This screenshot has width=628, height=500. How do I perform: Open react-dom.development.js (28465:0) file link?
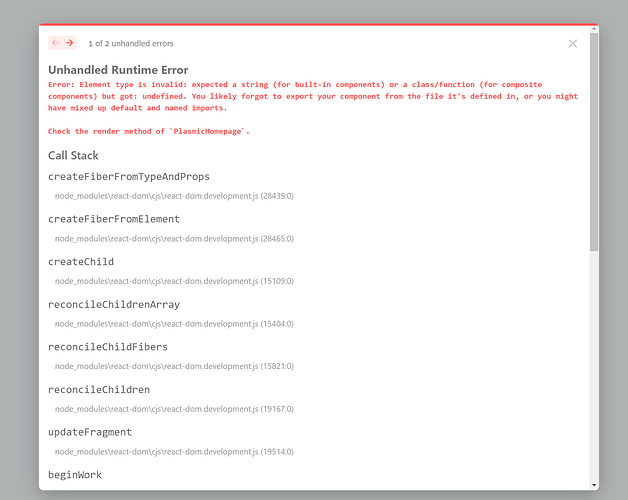[174, 239]
